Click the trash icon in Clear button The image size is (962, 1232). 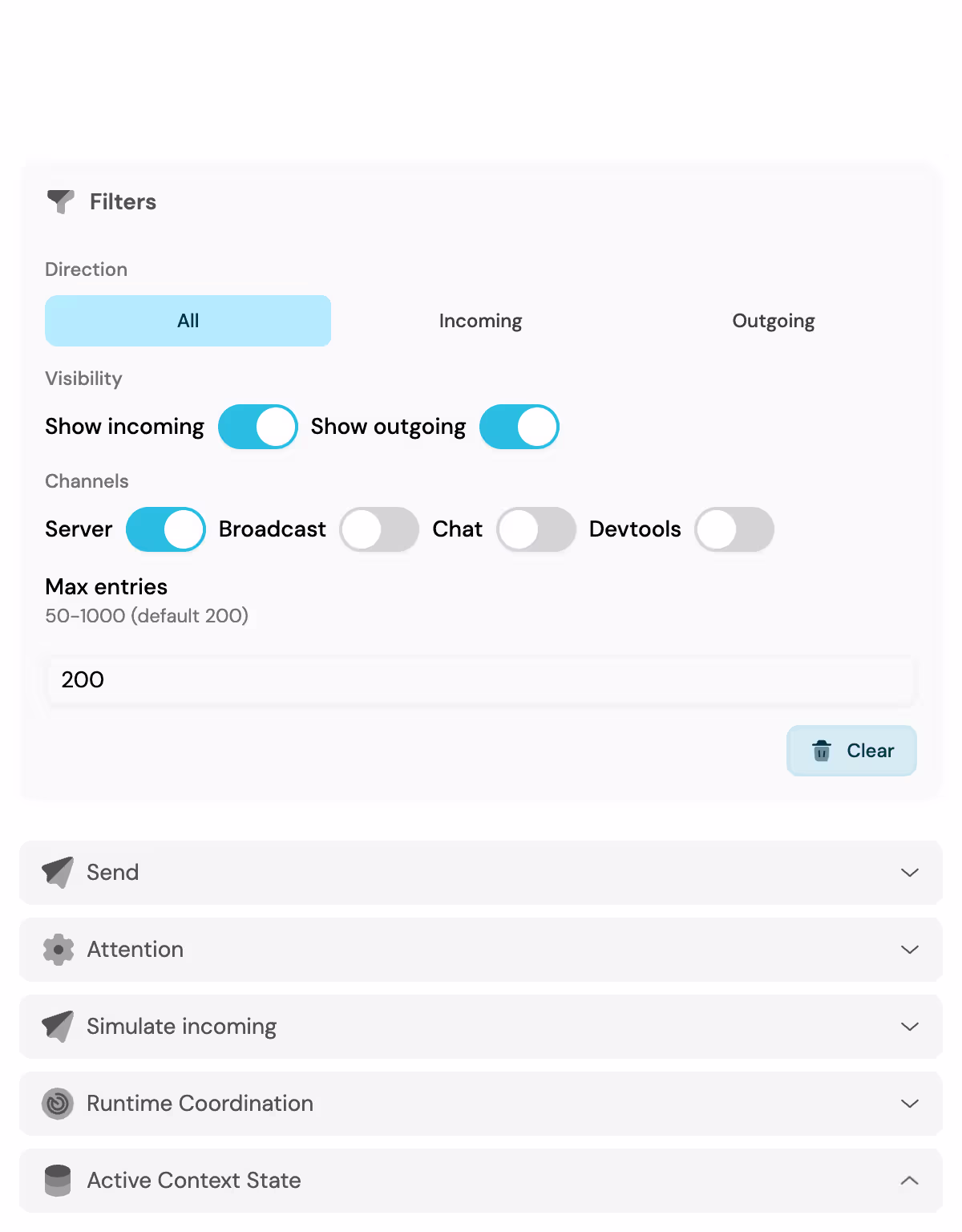tap(822, 751)
